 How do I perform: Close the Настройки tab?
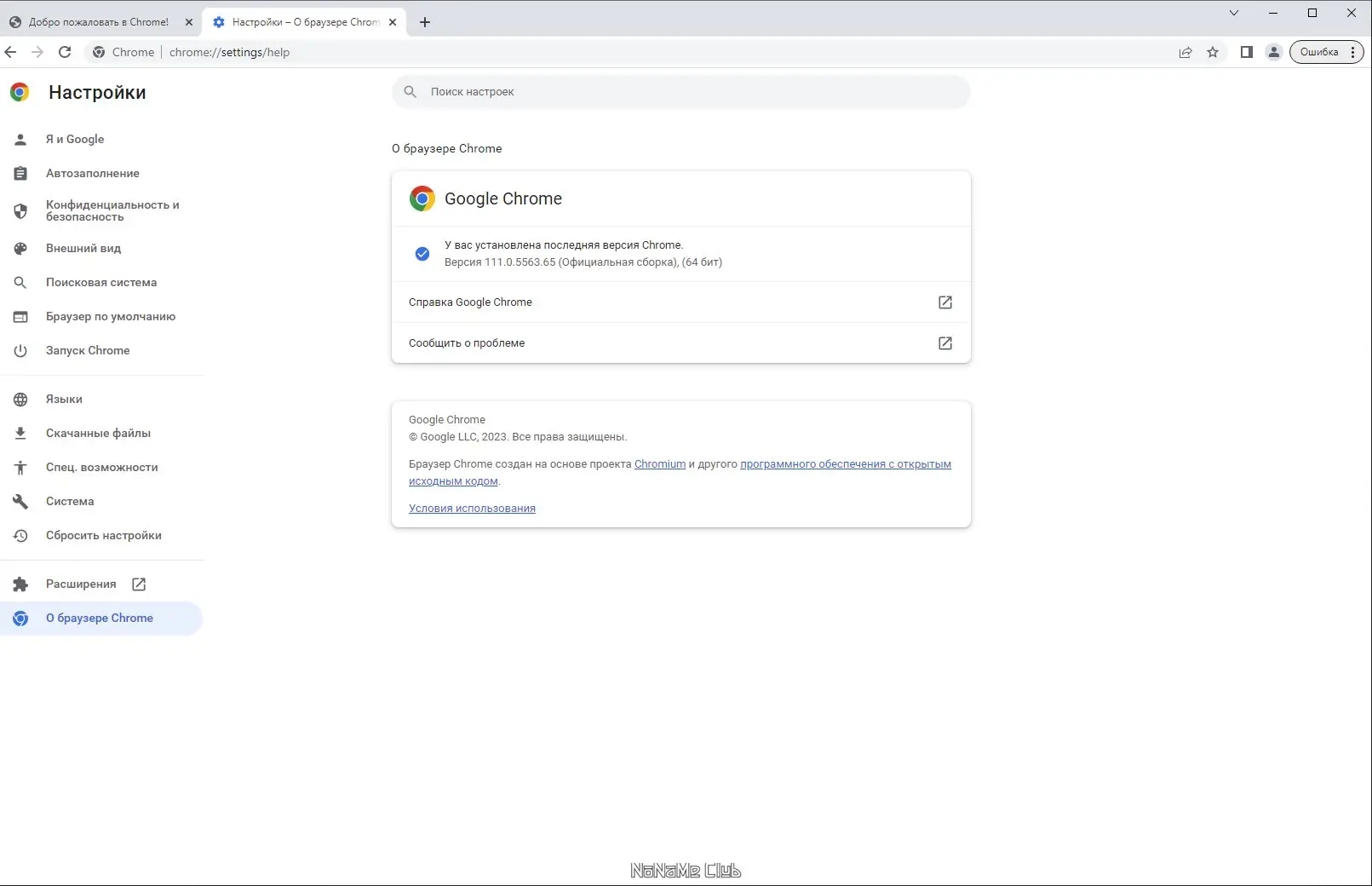pyautogui.click(x=393, y=22)
